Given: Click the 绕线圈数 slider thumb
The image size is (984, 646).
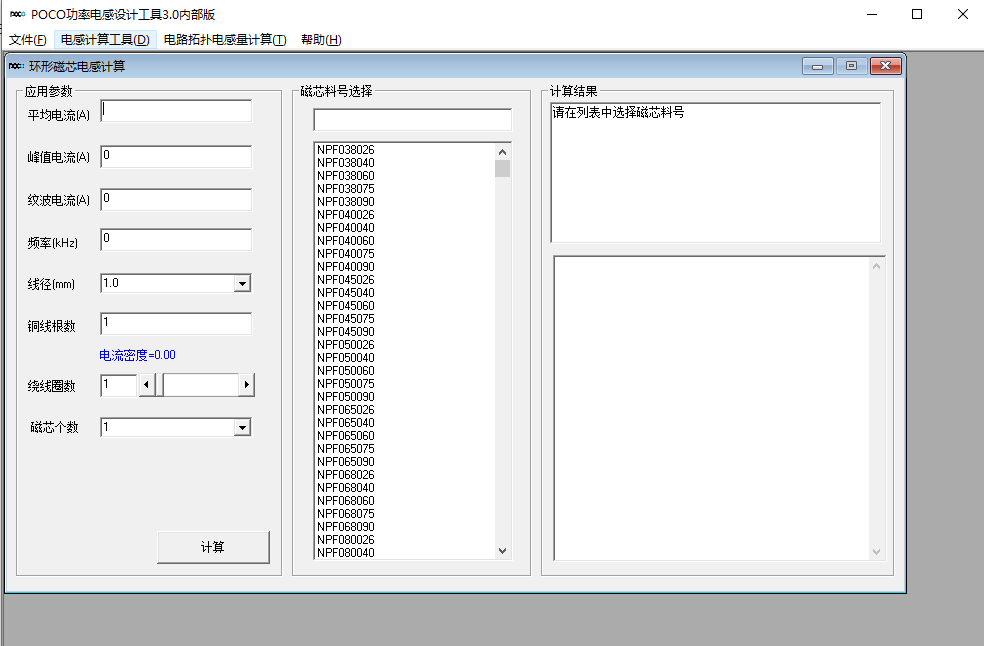Looking at the screenshot, I should coord(159,385).
